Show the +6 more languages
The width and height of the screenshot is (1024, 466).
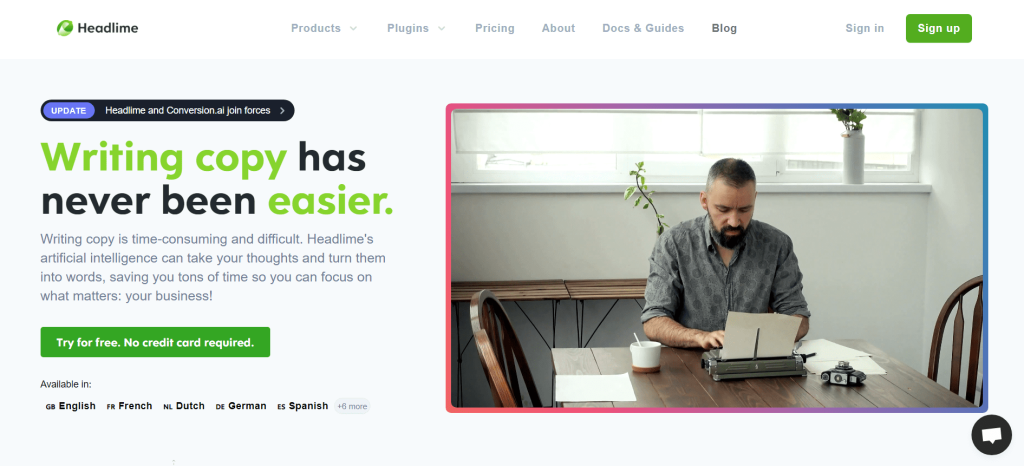pyautogui.click(x=352, y=406)
